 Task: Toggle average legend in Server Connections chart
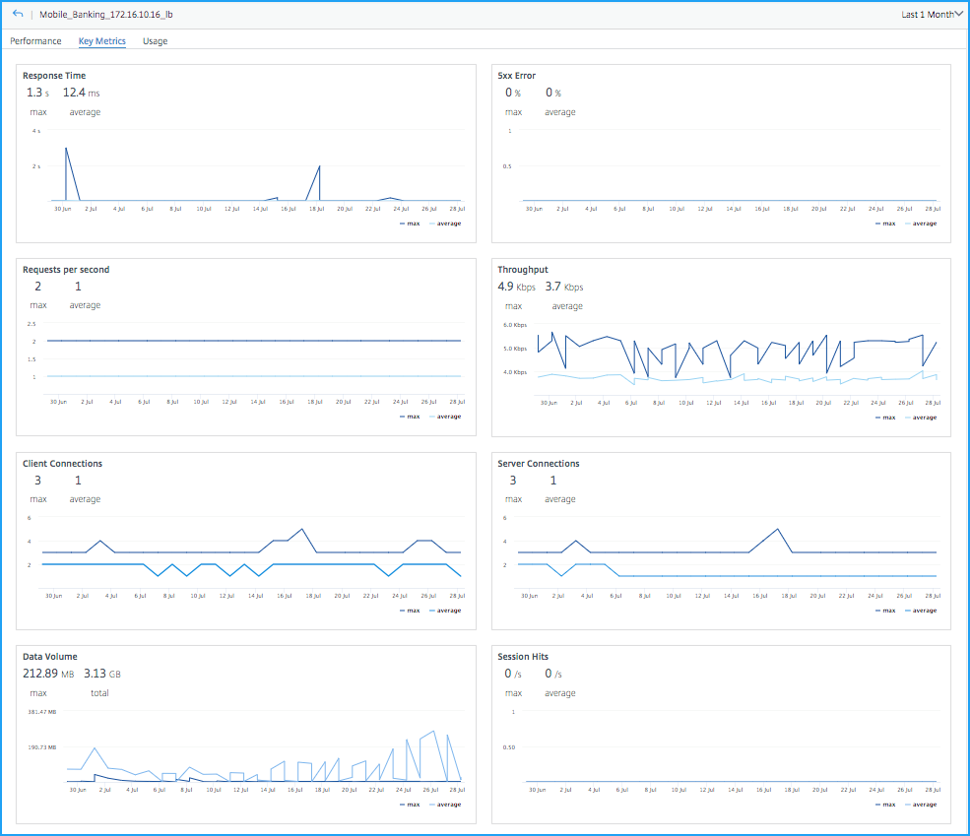(x=921, y=611)
